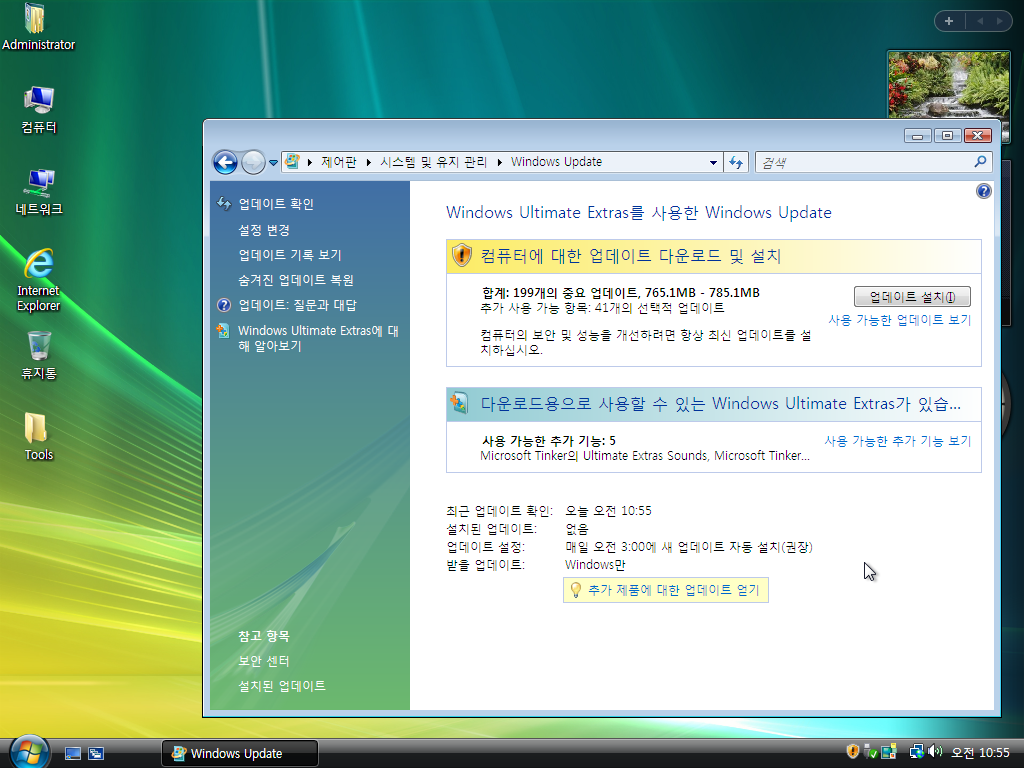This screenshot has height=768, width=1024.
Task: Click the Control Panel icon in address bar
Action: click(292, 161)
